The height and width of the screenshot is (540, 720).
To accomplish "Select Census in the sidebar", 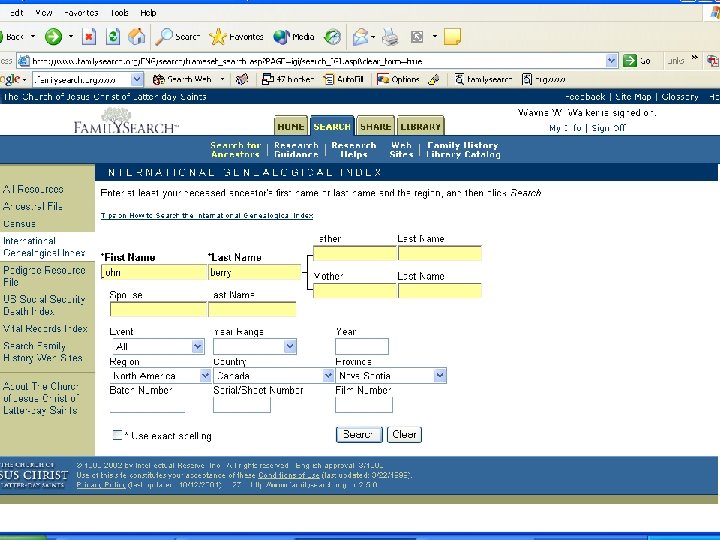I will 19,224.
